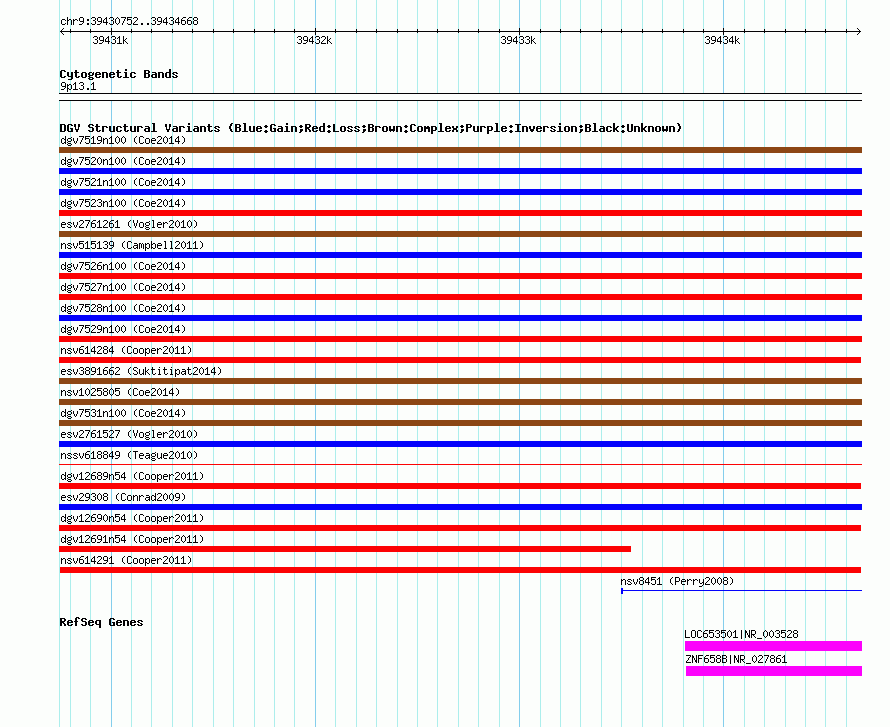
Task: Click the 39434k ruler tick label
Action: tap(722, 40)
